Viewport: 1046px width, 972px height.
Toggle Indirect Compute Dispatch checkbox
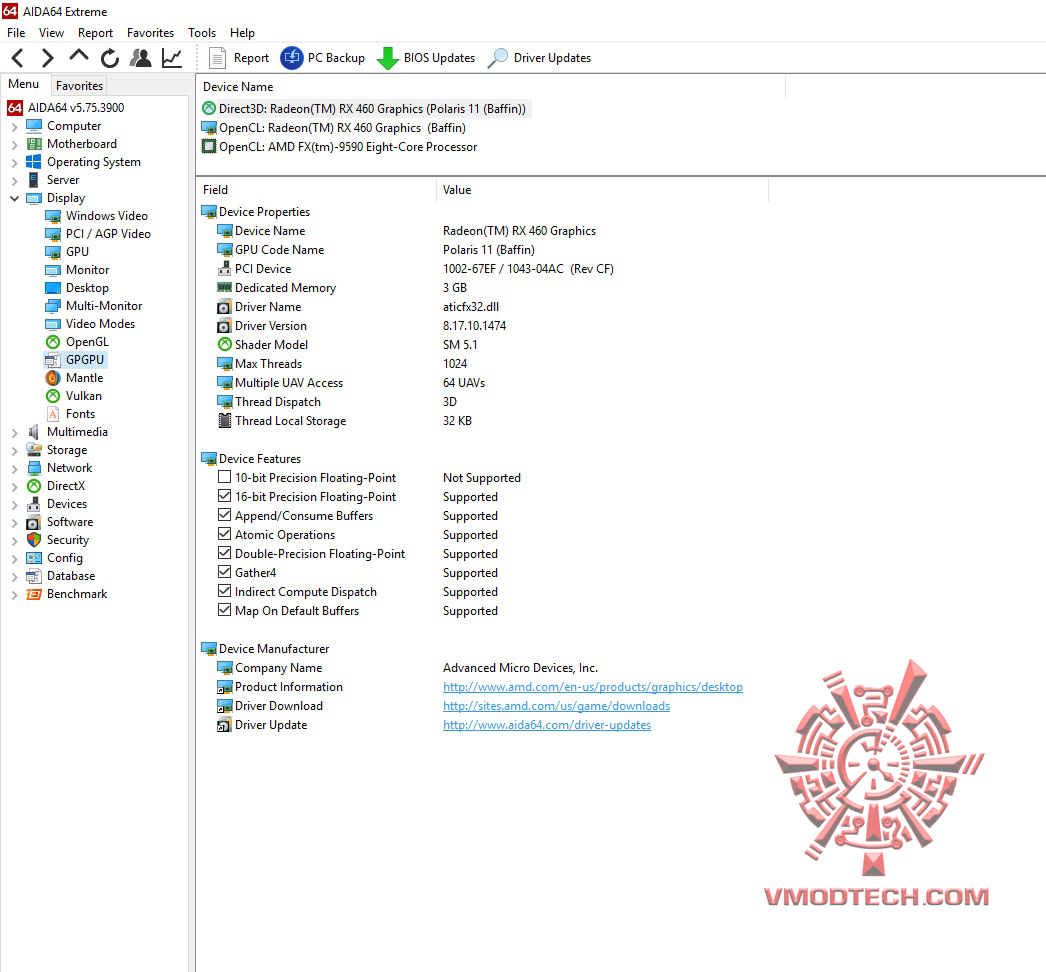coord(225,591)
